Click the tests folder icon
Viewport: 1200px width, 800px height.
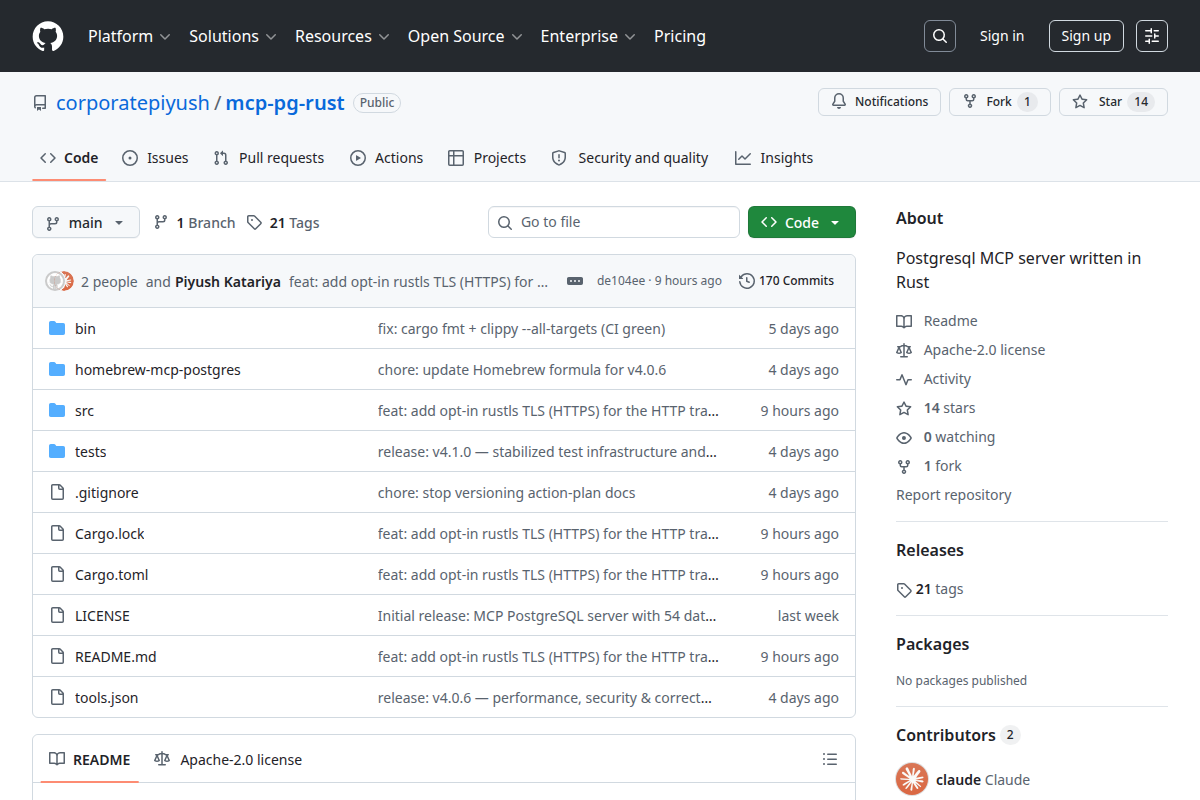57,452
